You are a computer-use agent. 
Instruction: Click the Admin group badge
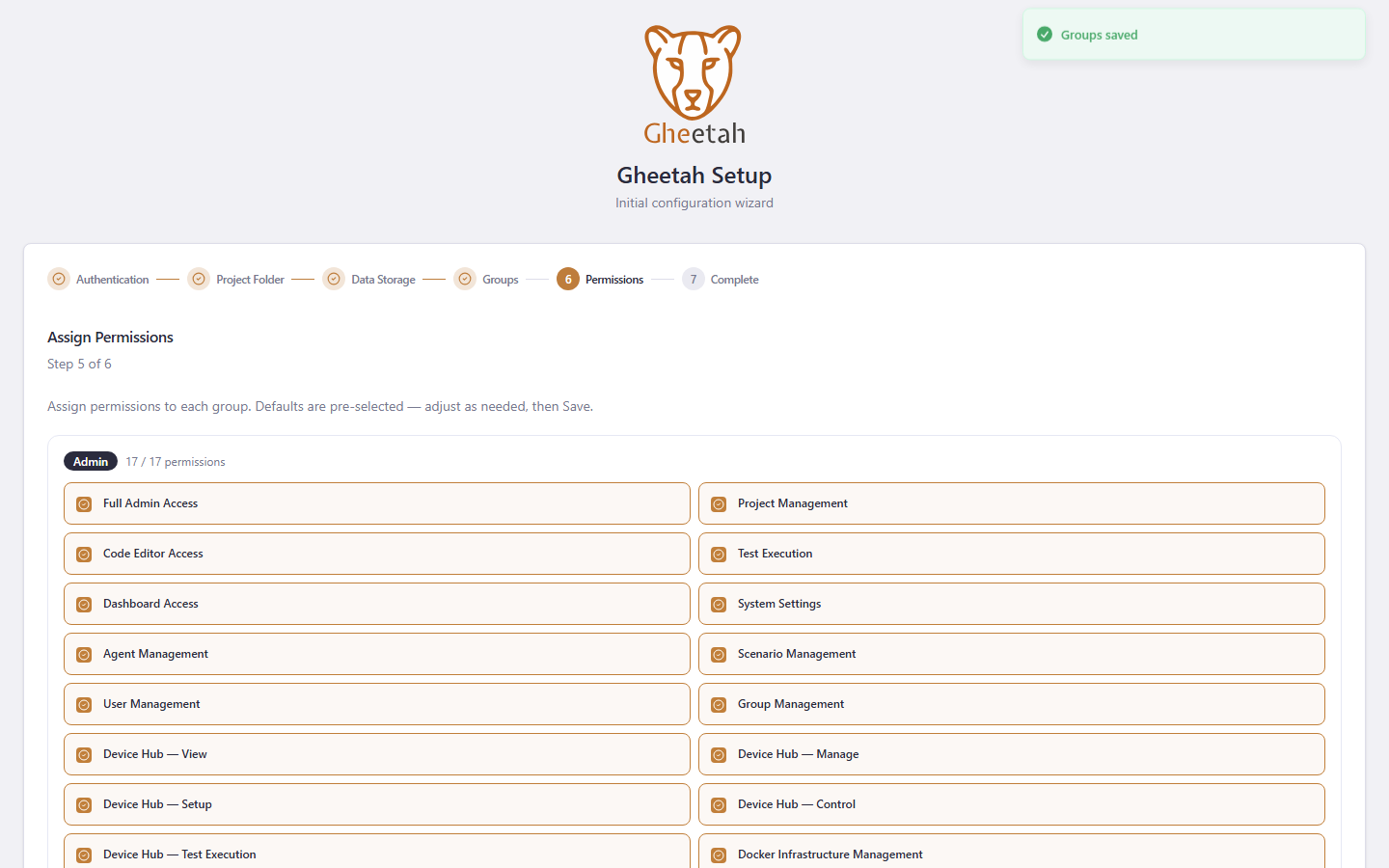91,461
